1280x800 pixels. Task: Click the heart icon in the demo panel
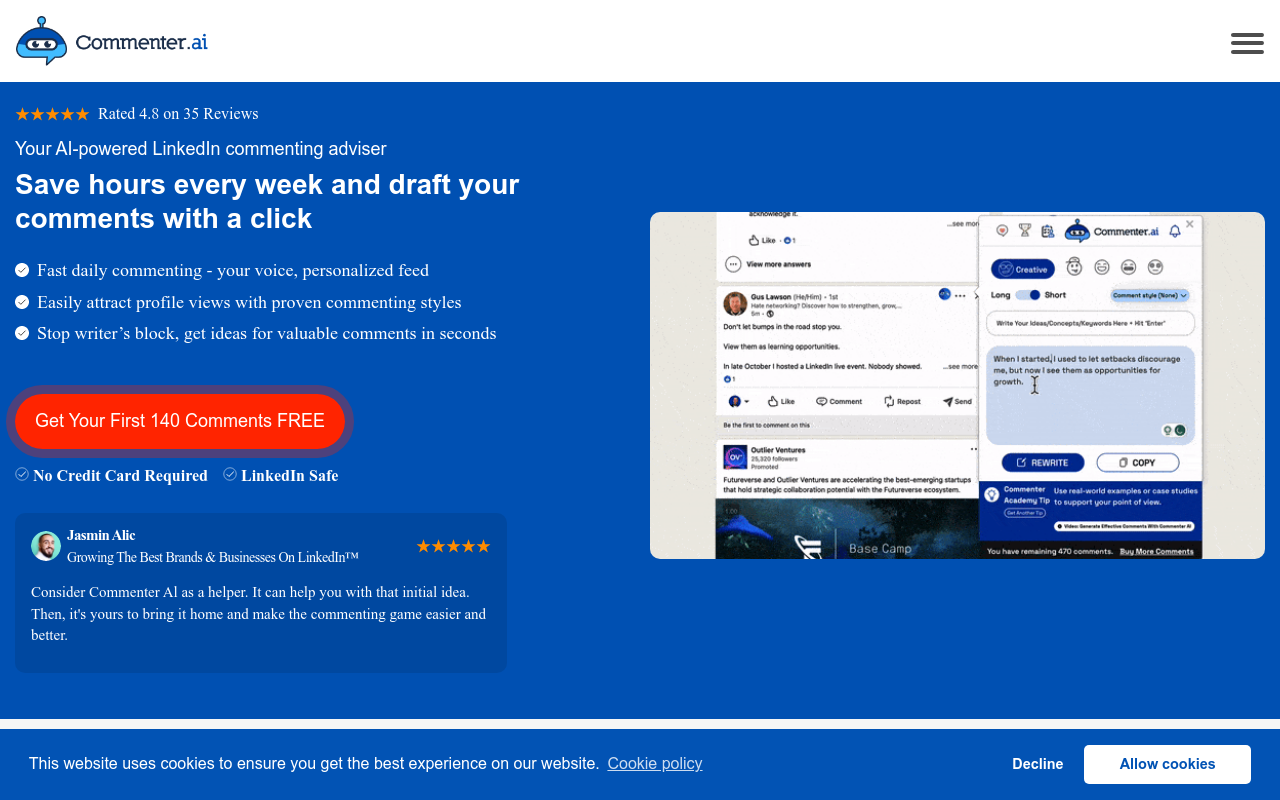[x=1002, y=230]
